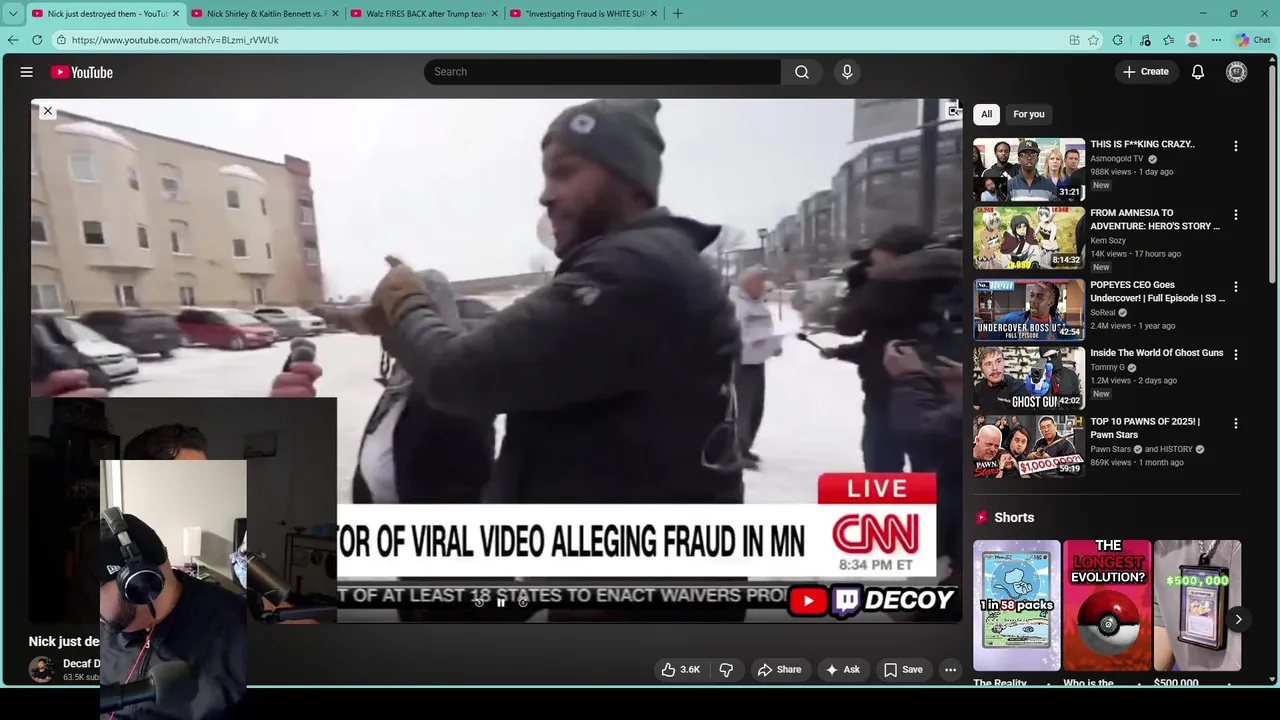Open the Copilot Chat button

(1253, 40)
